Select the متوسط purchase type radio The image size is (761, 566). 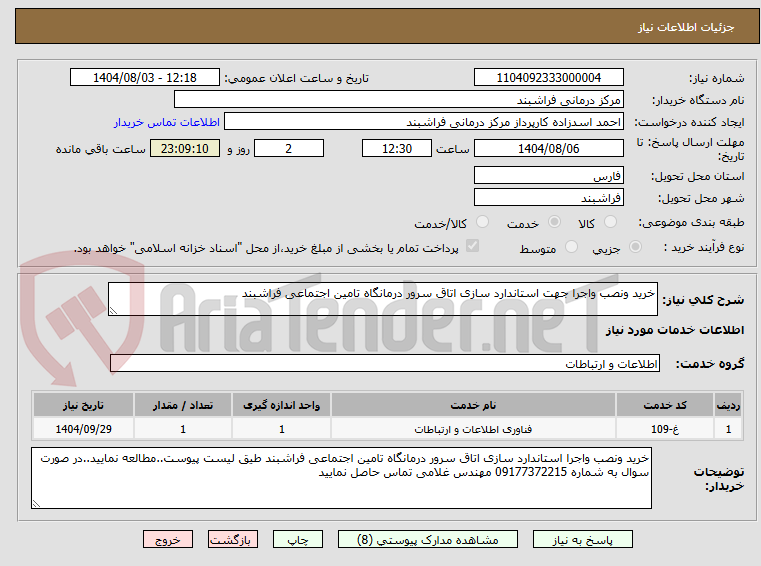click(572, 247)
